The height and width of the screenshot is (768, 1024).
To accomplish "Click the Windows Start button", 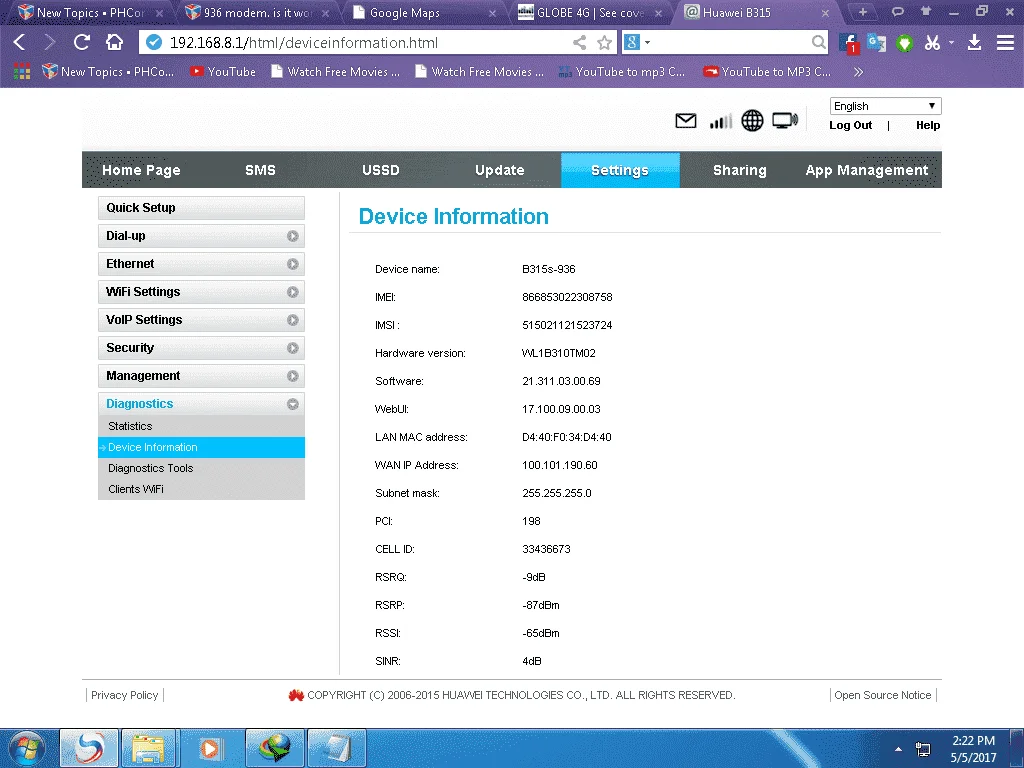I will pyautogui.click(x=27, y=748).
